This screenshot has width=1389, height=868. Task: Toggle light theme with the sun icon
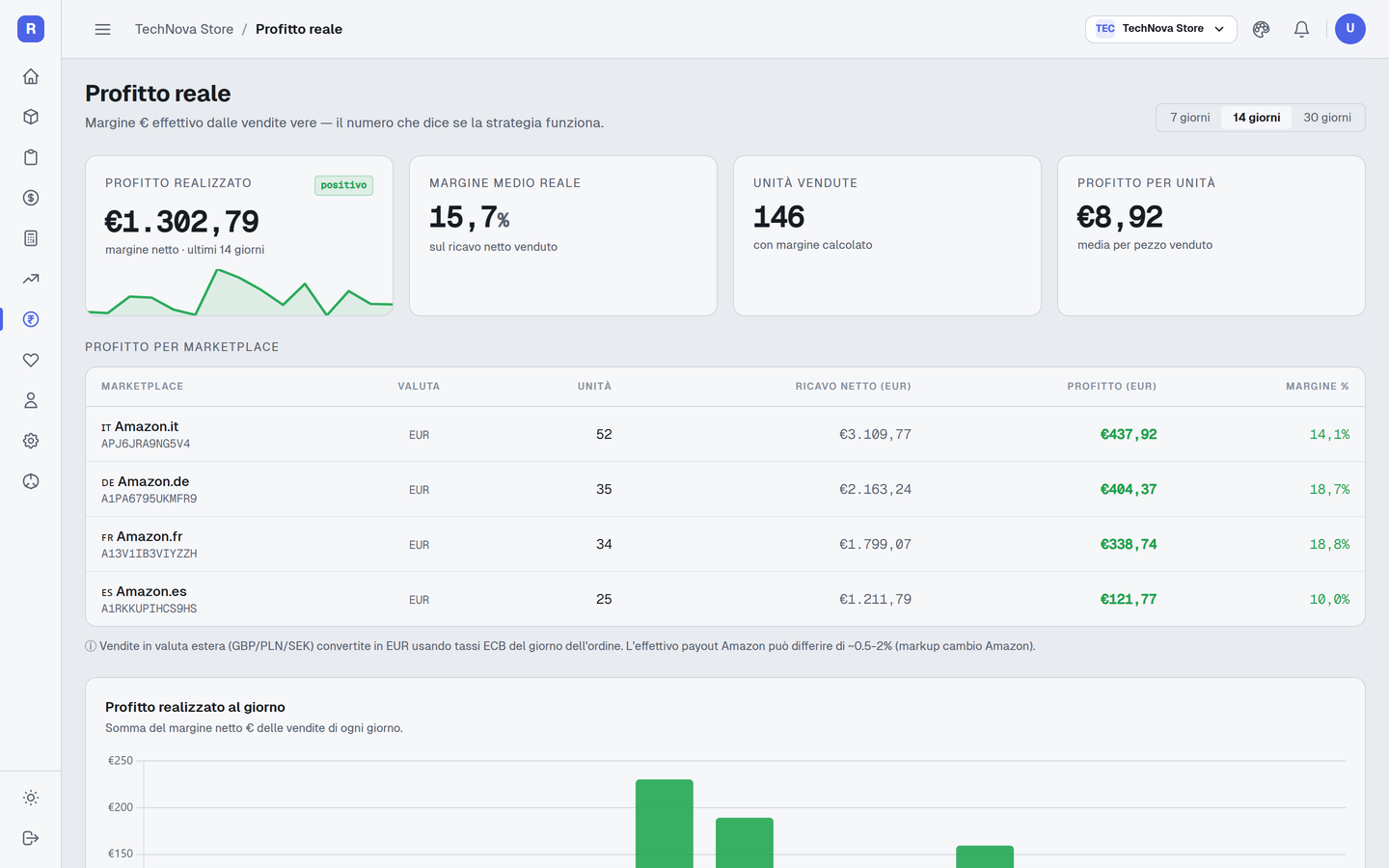(31, 798)
